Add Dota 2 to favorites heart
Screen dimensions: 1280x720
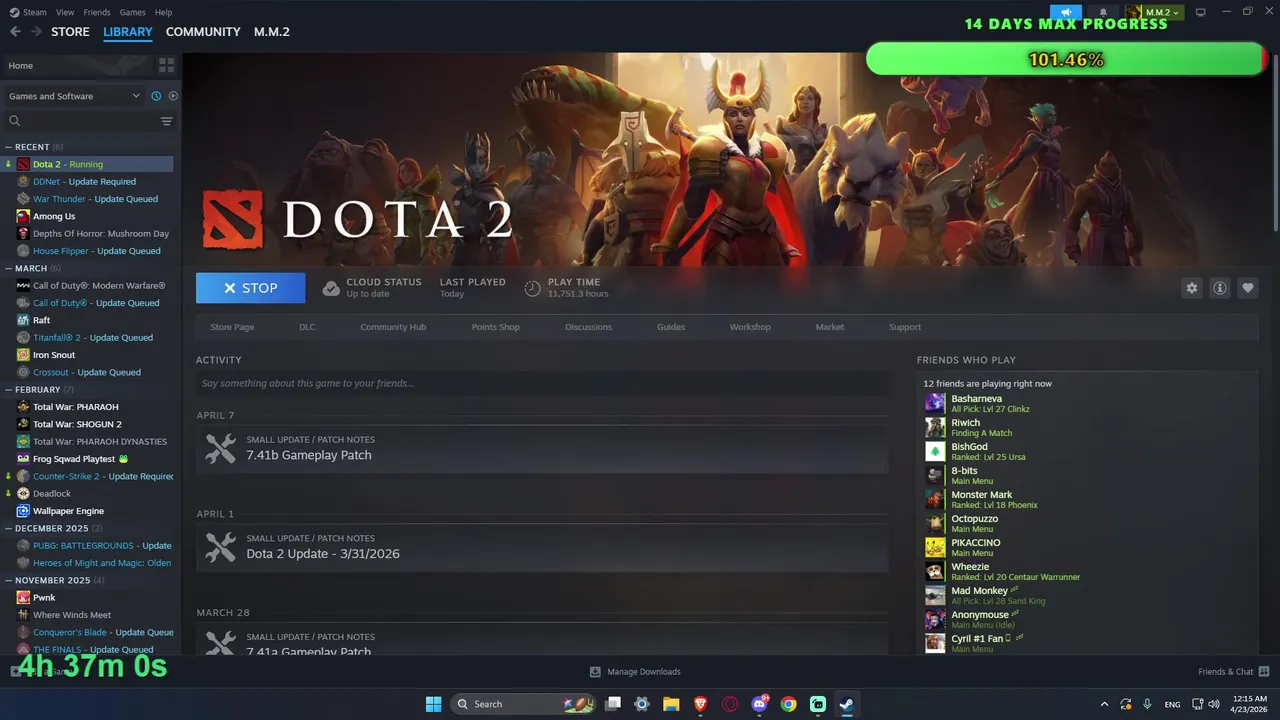point(1247,288)
